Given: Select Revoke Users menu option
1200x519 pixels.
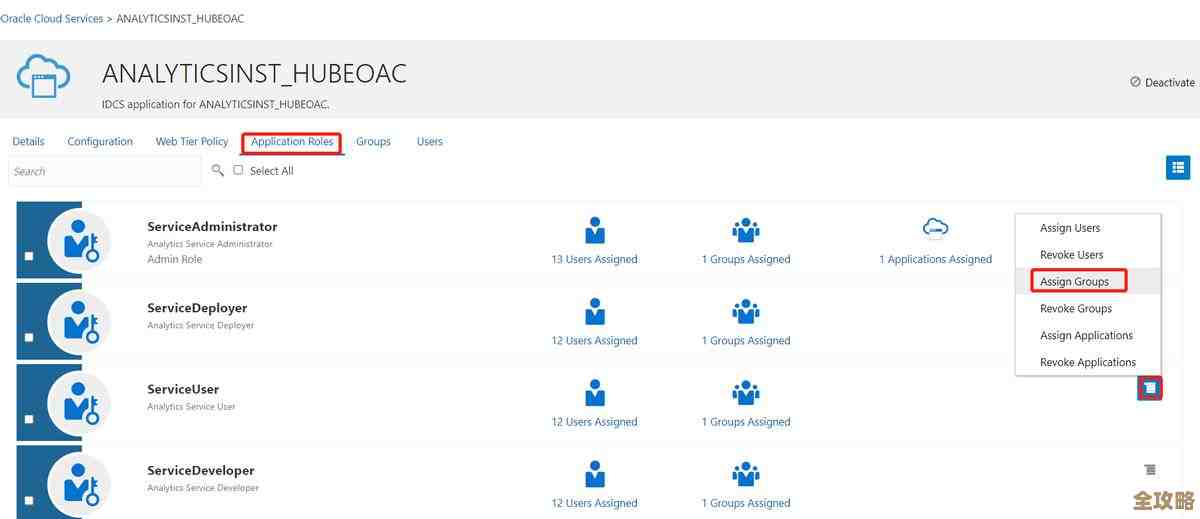Looking at the screenshot, I should 1071,255.
